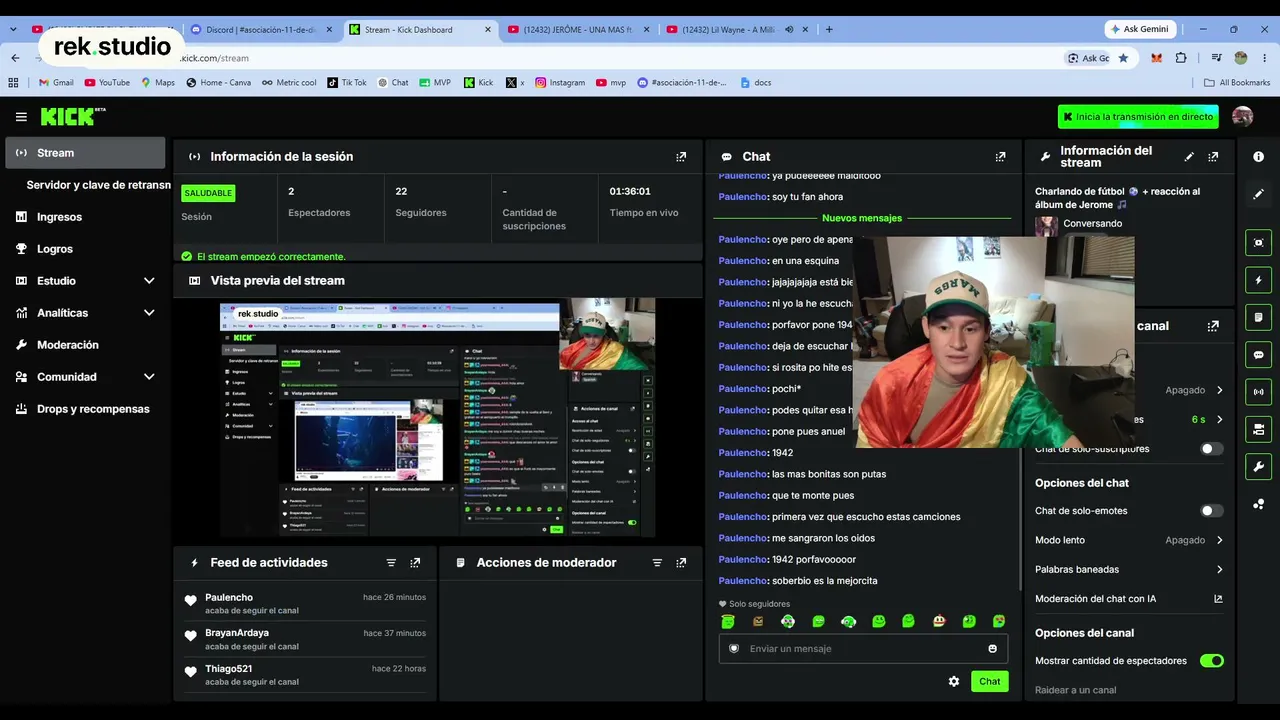This screenshot has height=720, width=1280.
Task: Click the user avatar in the Kick header
Action: (x=1242, y=117)
